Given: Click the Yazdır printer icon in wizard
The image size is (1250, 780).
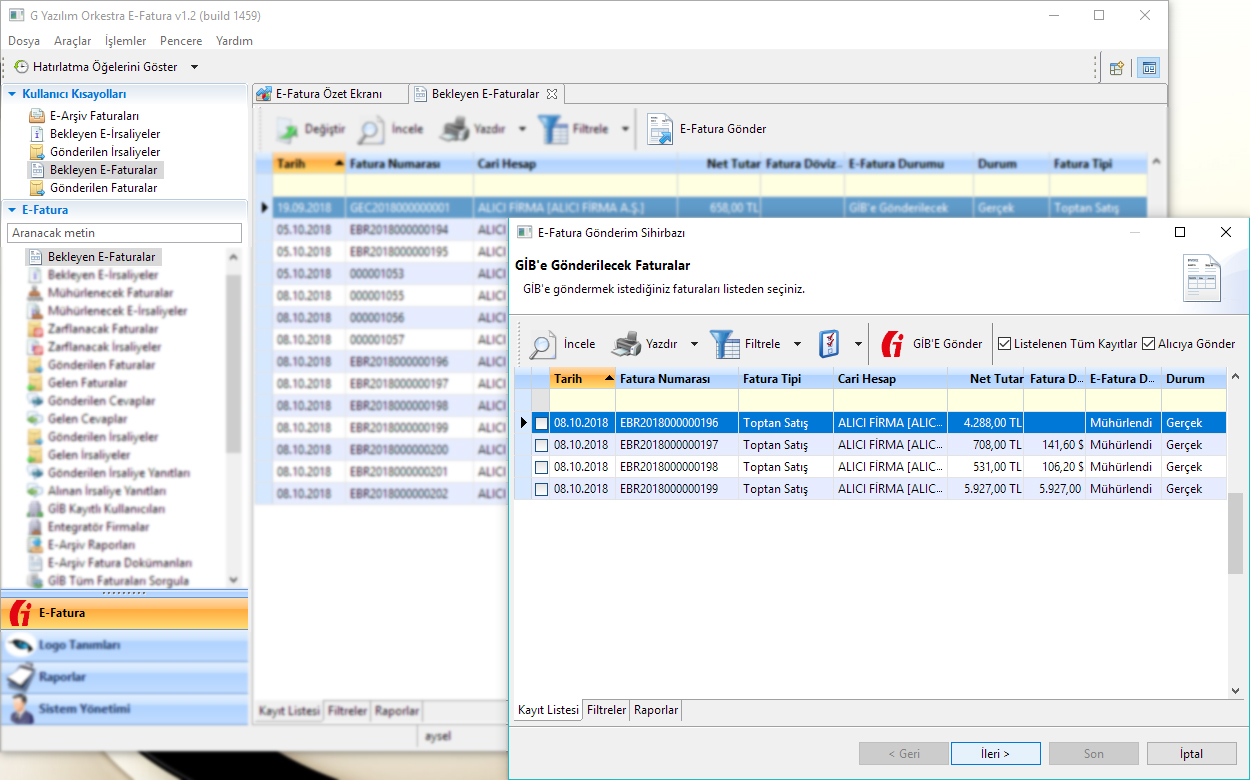Looking at the screenshot, I should coord(626,344).
